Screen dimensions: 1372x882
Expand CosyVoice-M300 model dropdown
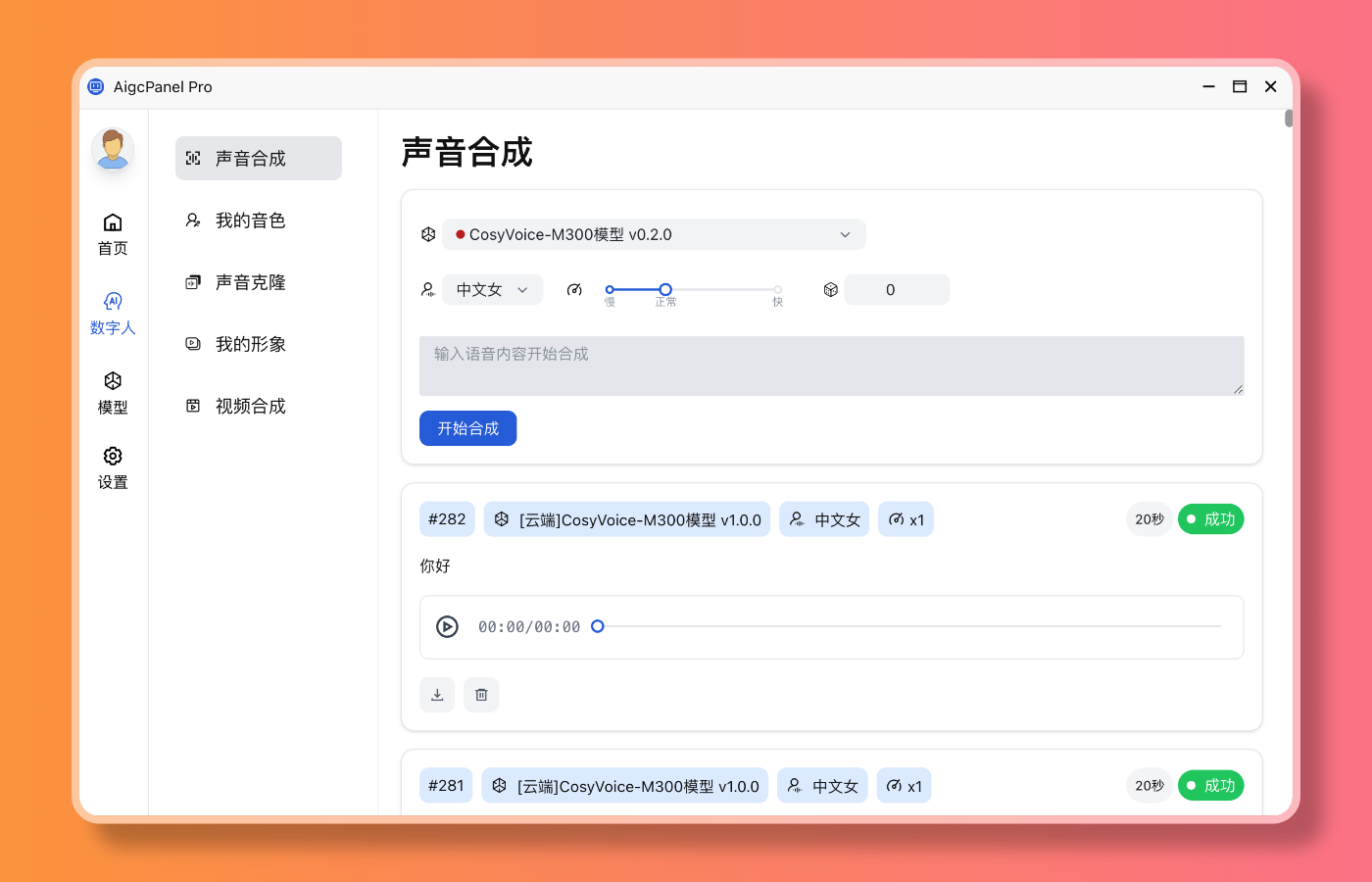click(x=654, y=234)
